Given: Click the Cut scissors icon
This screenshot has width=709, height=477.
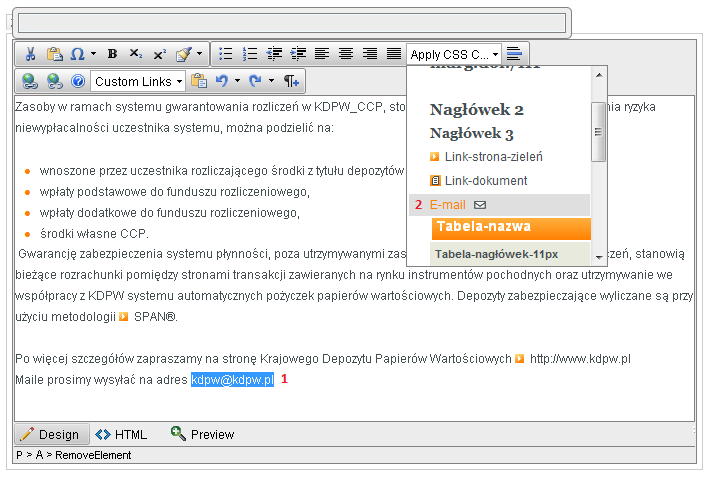Looking at the screenshot, I should tap(30, 54).
